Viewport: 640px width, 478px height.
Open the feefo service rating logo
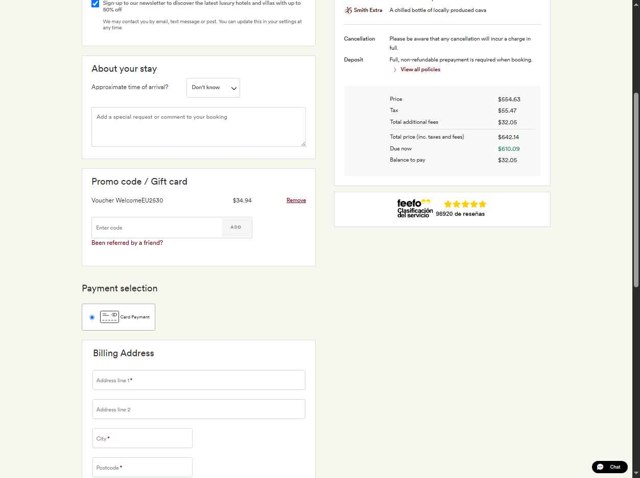point(415,209)
